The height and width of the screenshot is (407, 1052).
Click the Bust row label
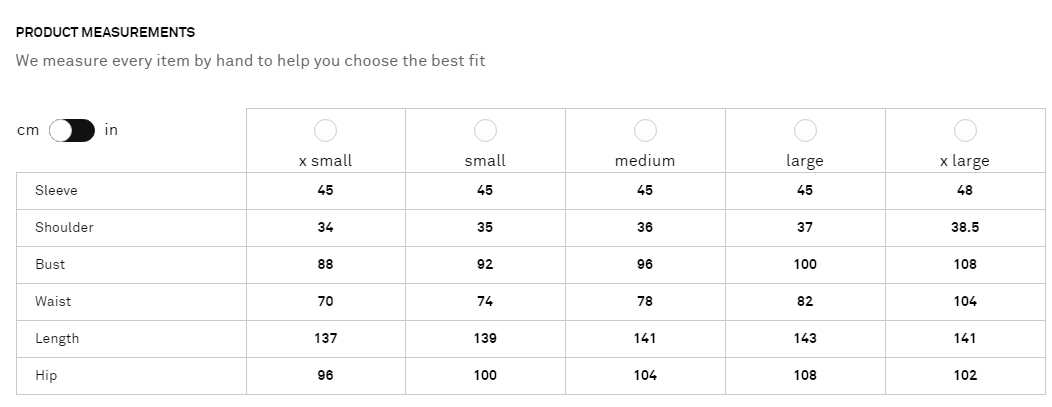point(50,264)
